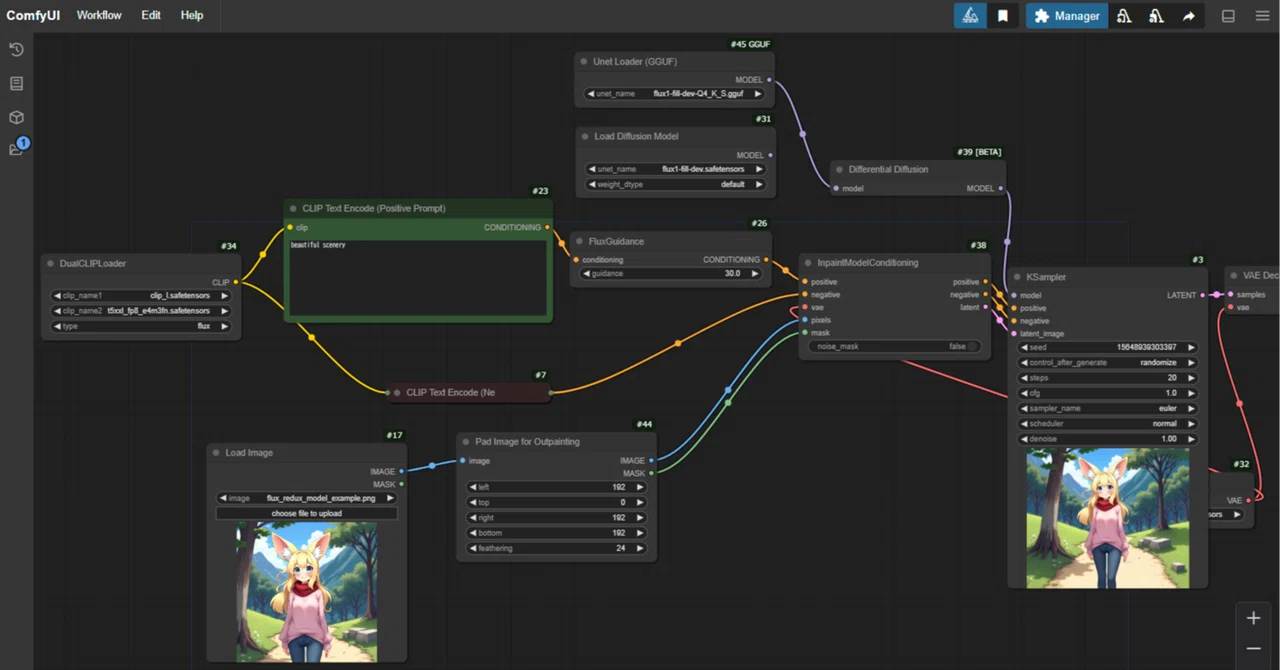The width and height of the screenshot is (1280, 670).
Task: Collapse the DualCLIPLoader node dot
Action: tap(50, 264)
